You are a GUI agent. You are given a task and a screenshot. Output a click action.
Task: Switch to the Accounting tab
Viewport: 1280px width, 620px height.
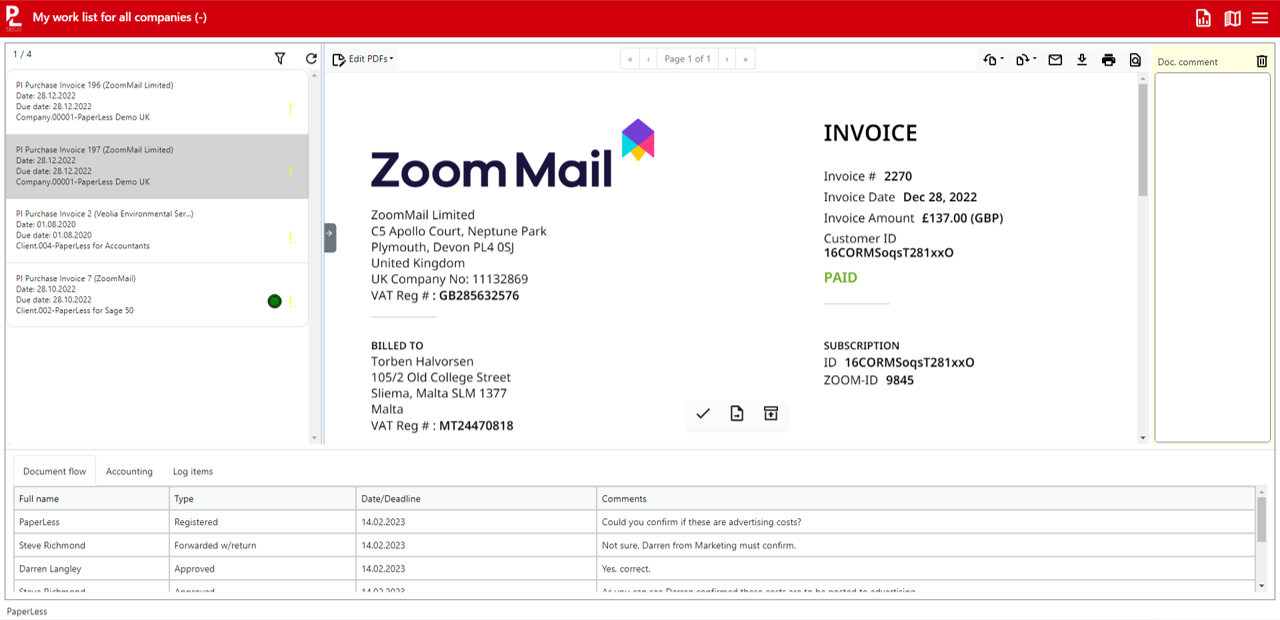[x=129, y=471]
